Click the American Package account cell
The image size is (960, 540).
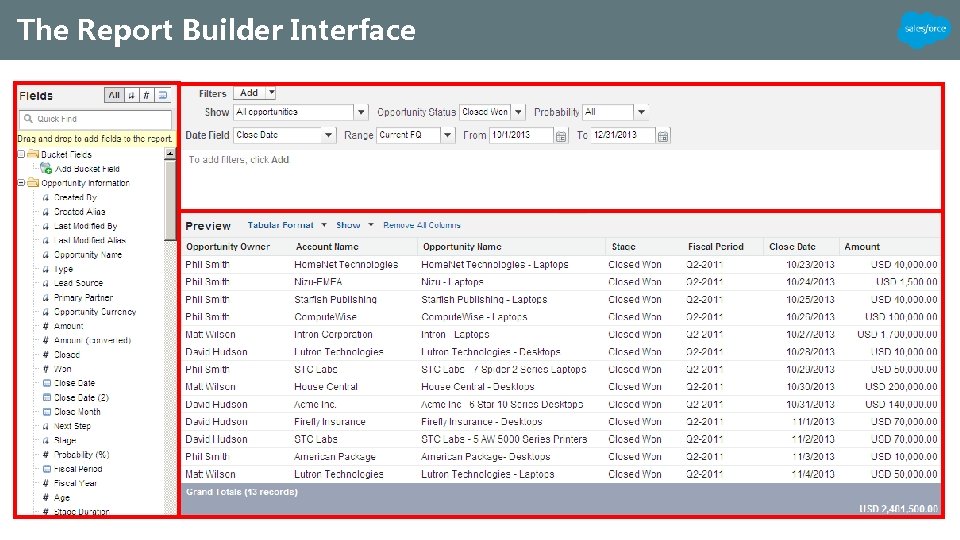(335, 457)
